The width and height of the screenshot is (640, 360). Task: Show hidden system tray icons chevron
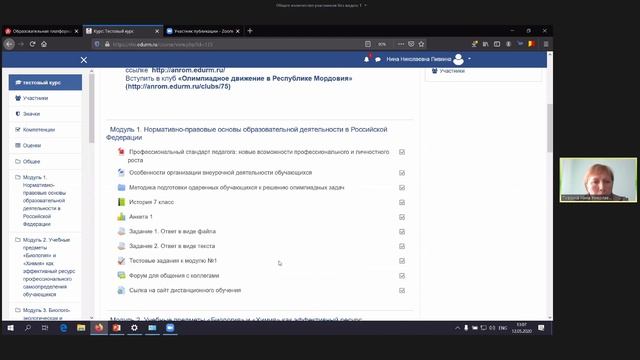pyautogui.click(x=457, y=328)
